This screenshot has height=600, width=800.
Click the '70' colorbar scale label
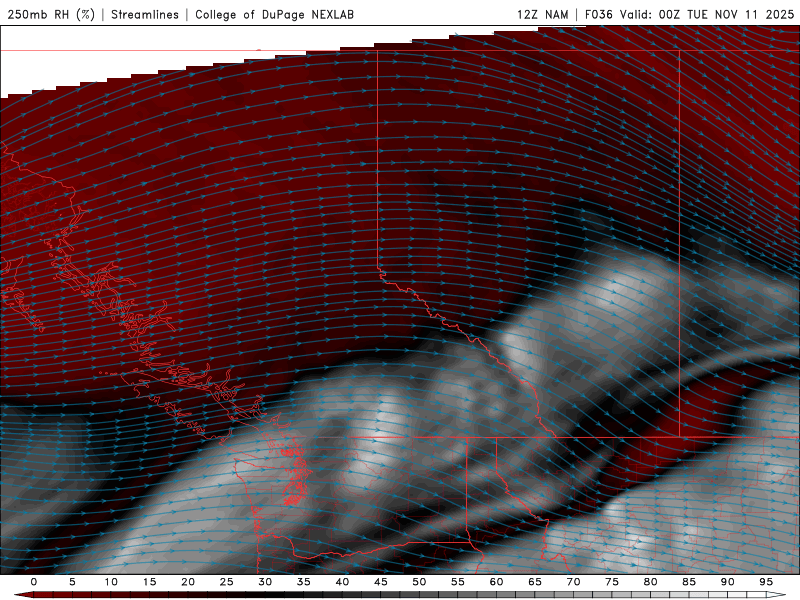coord(573,582)
